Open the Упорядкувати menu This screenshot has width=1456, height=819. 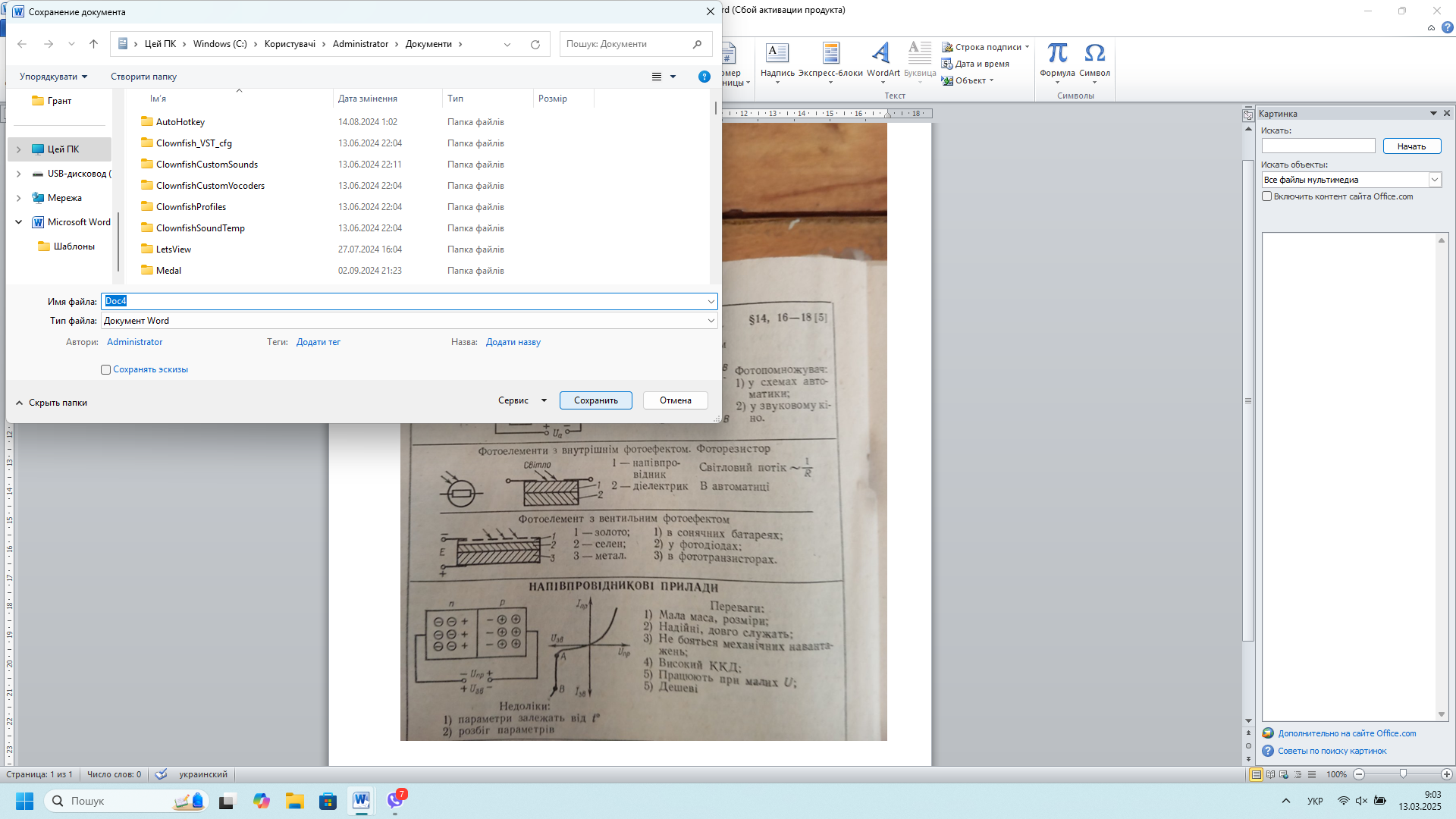click(x=53, y=77)
